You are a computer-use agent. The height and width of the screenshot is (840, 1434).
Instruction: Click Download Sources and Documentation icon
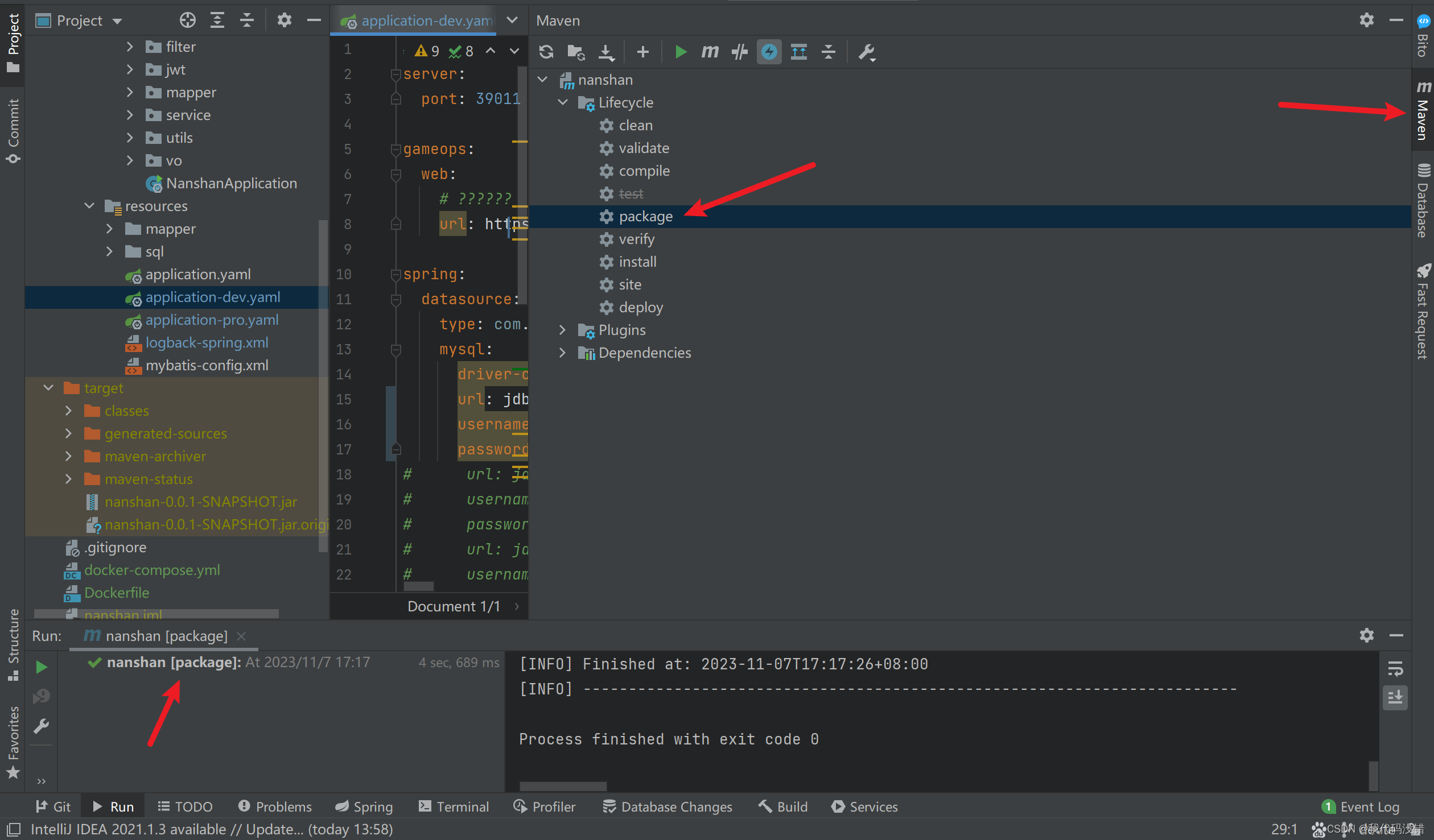click(606, 52)
